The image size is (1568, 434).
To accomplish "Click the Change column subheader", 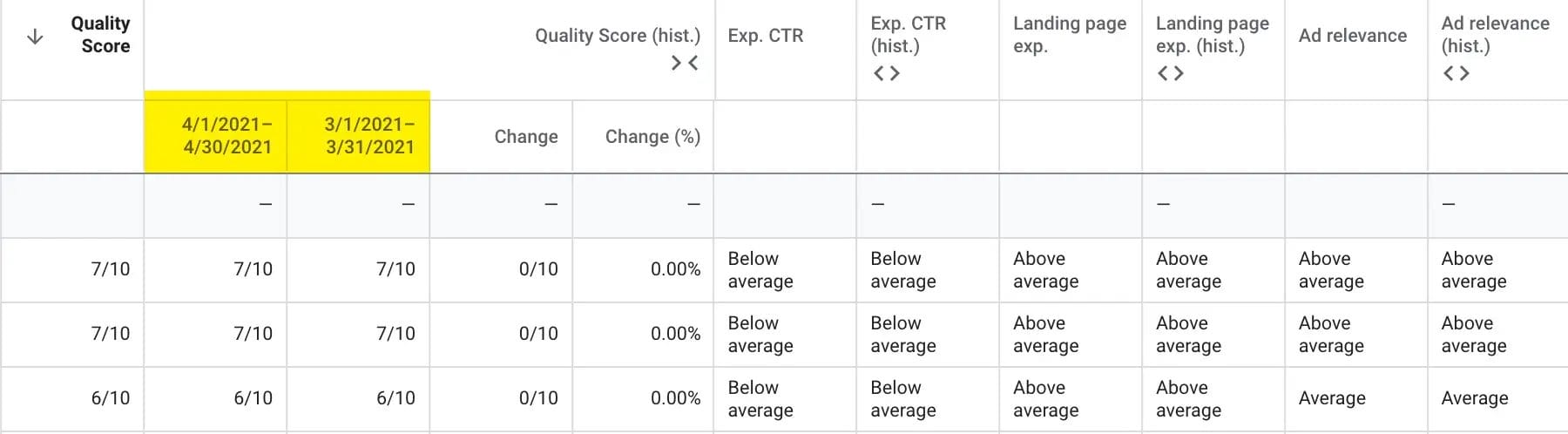I will (x=525, y=137).
